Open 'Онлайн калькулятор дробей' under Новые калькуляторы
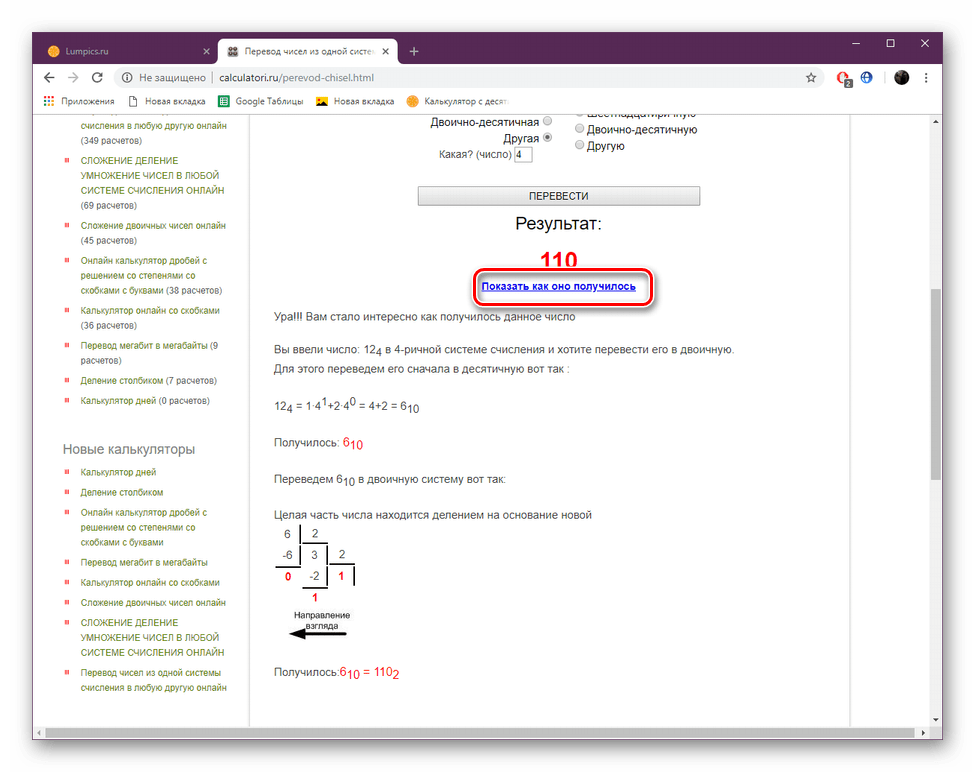975x772 pixels. [x=144, y=527]
